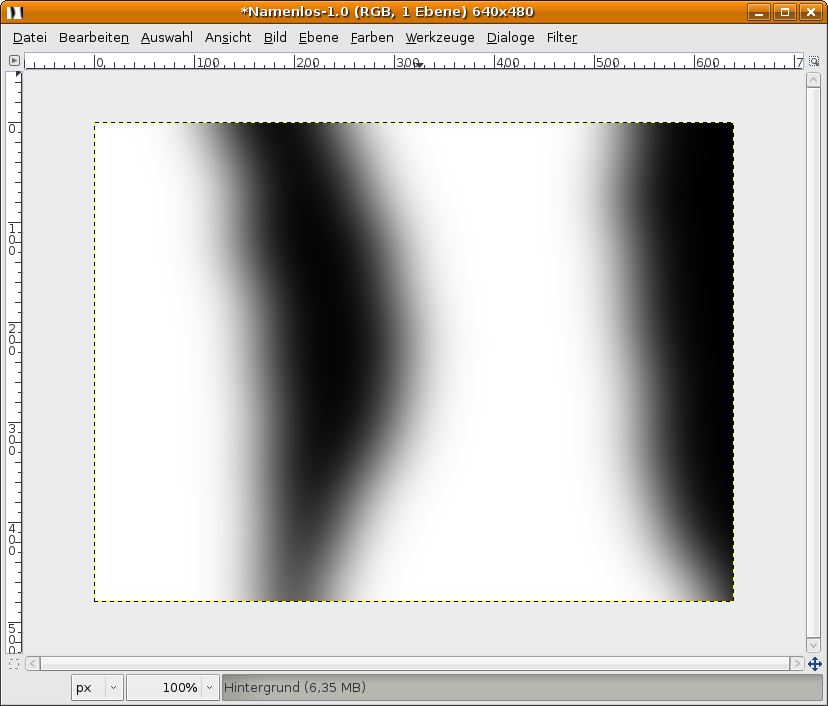
Task: Open the px unit dropdown
Action: pos(97,688)
